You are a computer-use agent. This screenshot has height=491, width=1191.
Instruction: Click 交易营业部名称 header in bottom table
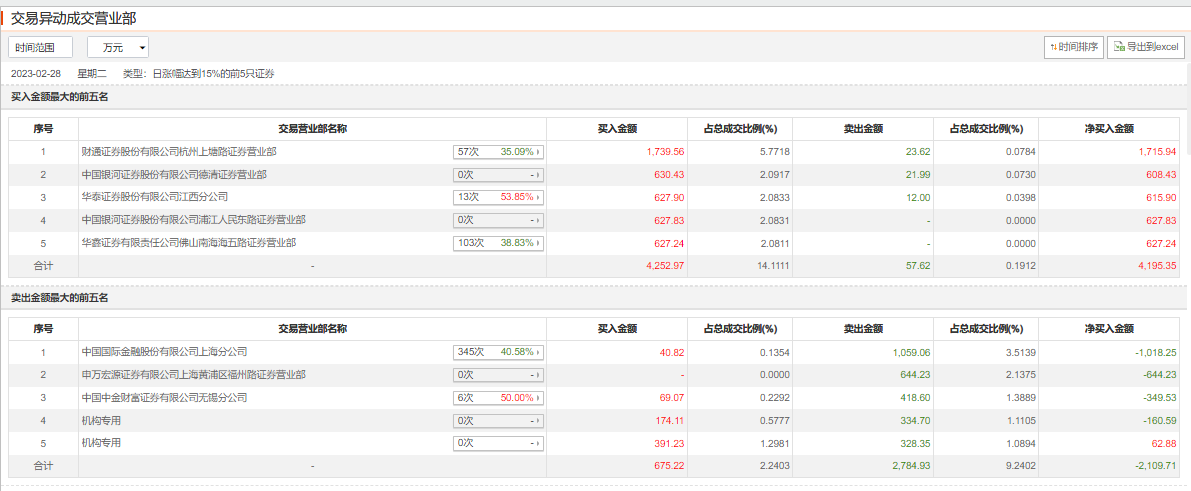pyautogui.click(x=312, y=330)
